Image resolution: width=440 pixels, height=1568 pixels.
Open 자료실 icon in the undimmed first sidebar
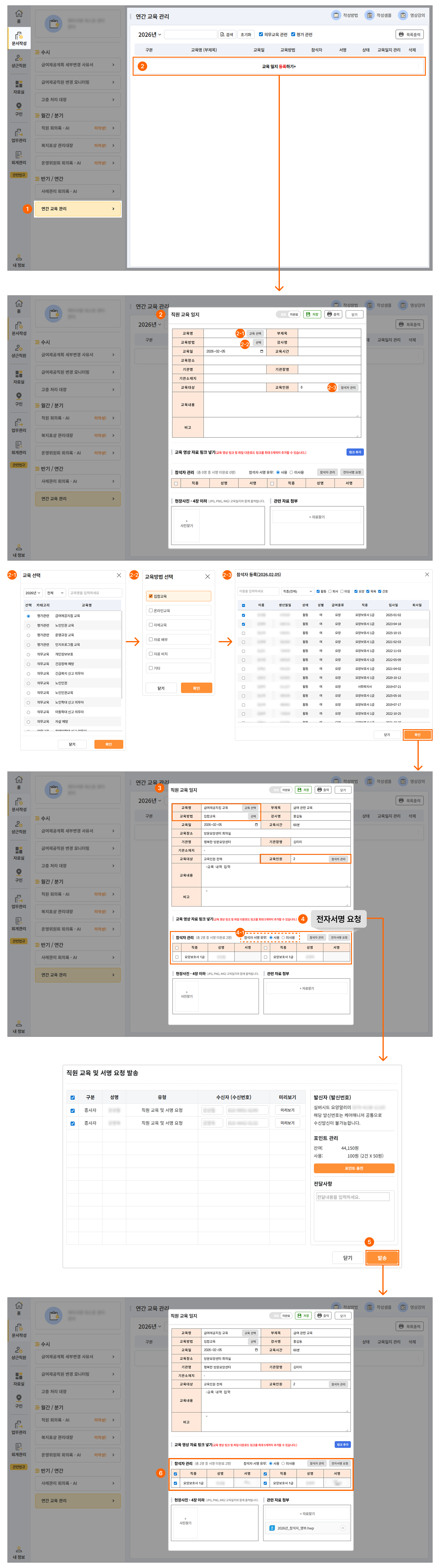pos(19,86)
